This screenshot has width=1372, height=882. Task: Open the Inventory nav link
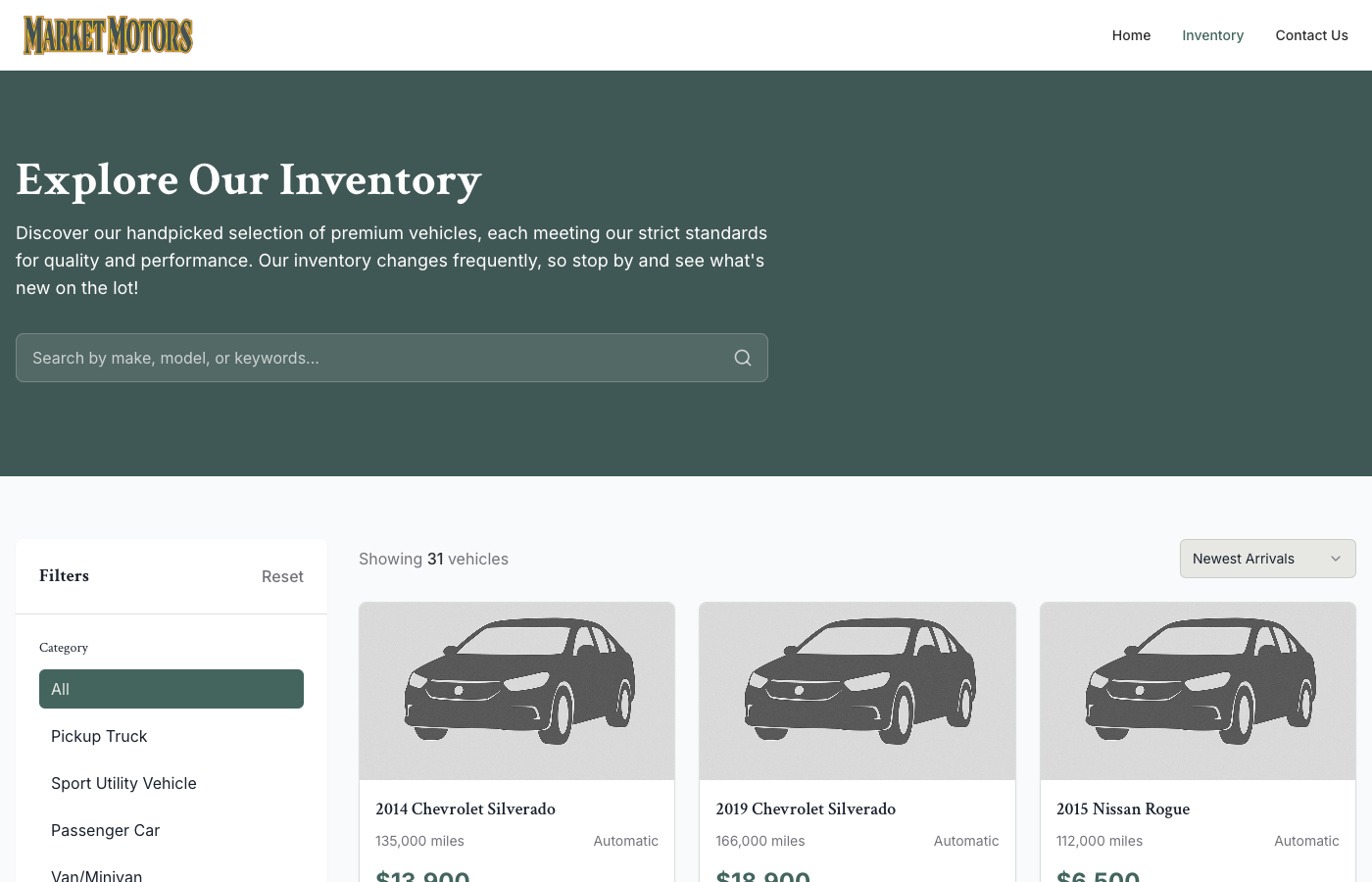(x=1212, y=35)
